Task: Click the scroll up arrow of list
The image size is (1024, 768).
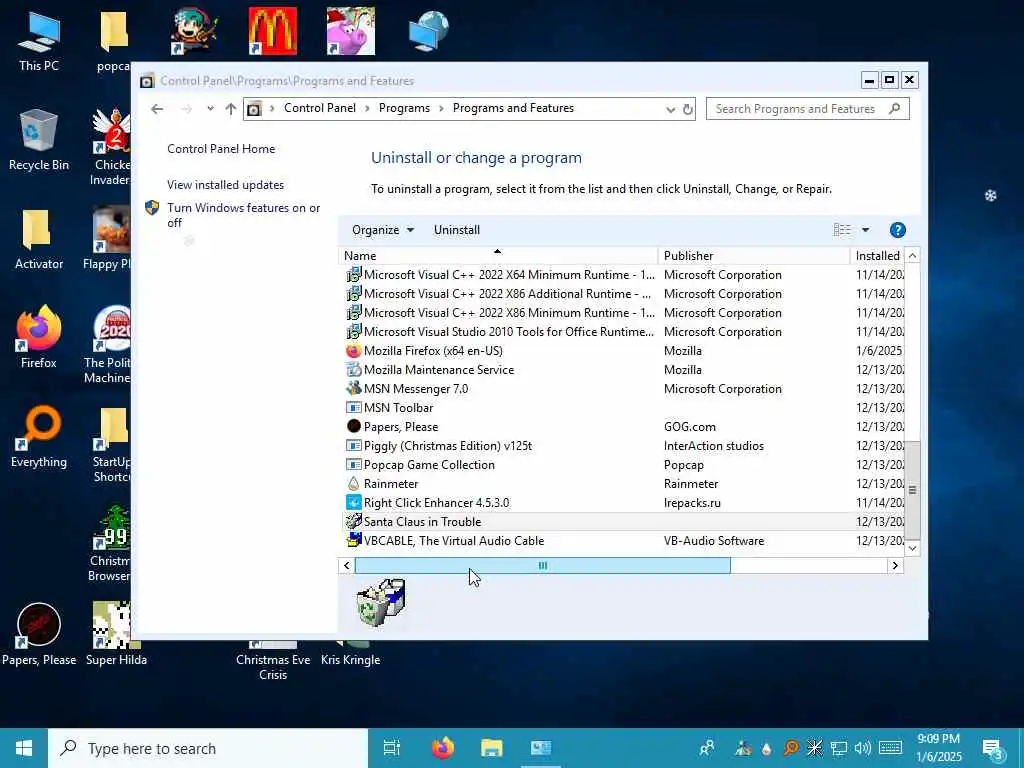Action: pos(912,255)
